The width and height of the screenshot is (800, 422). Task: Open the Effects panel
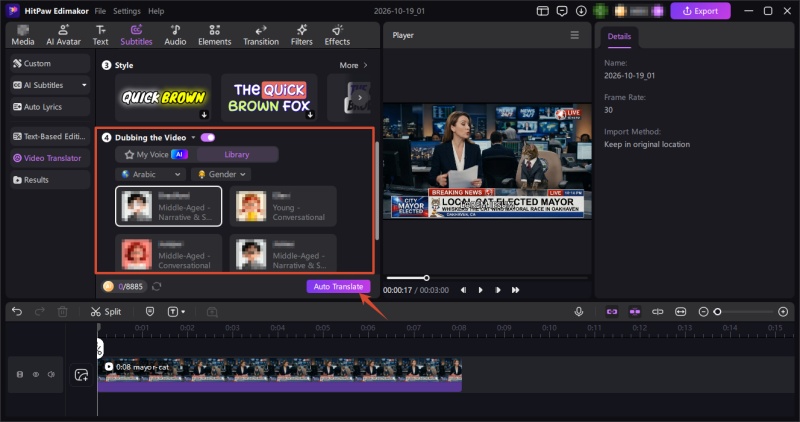pyautogui.click(x=337, y=35)
